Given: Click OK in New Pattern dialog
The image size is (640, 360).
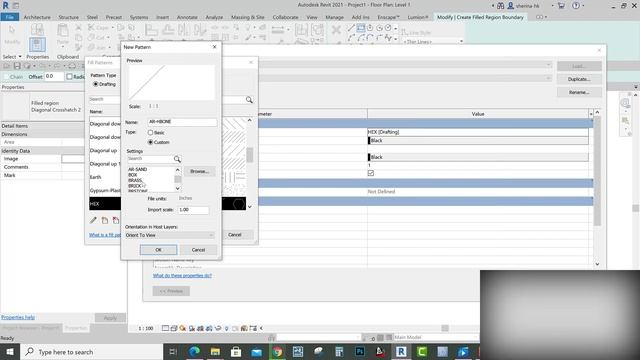Looking at the screenshot, I should tap(158, 250).
